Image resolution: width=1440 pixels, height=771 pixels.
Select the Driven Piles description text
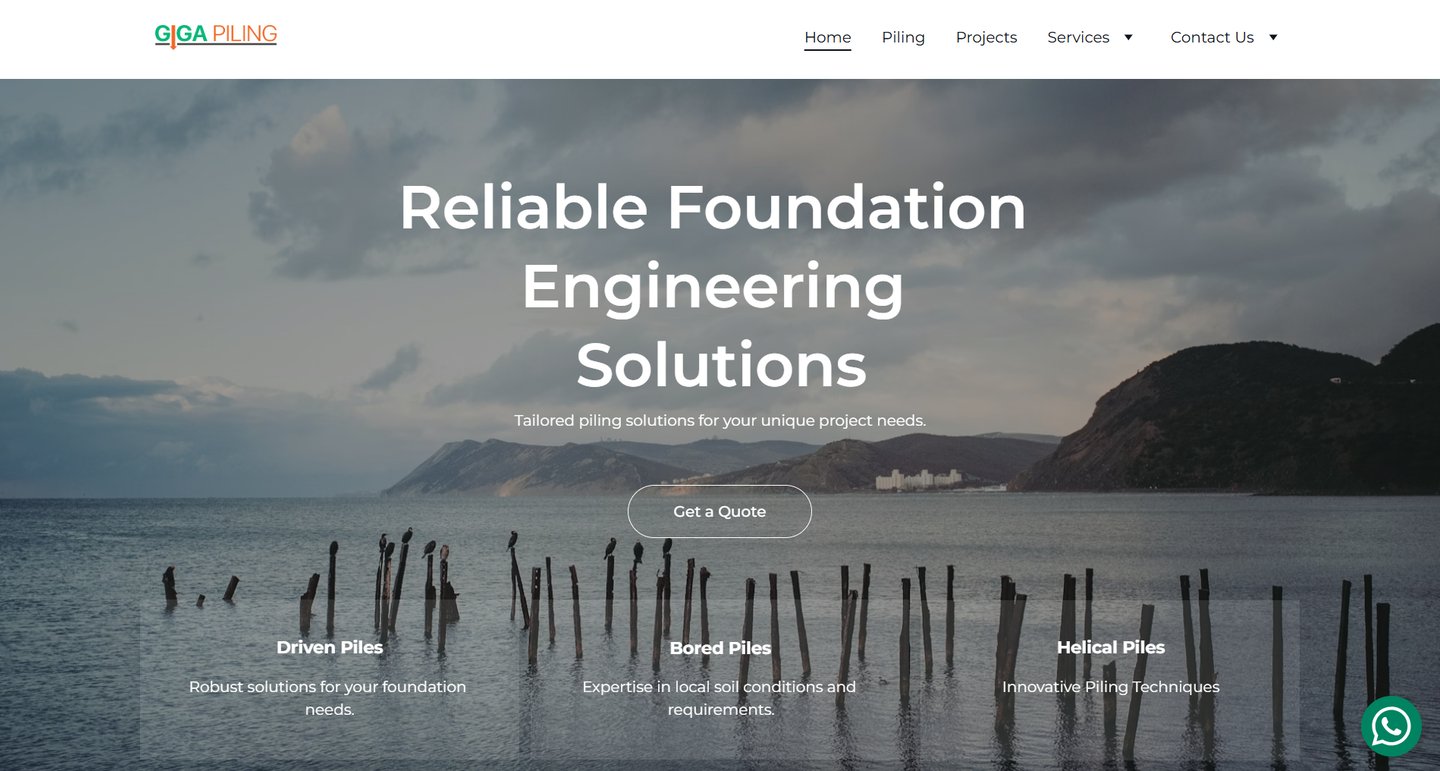(328, 698)
